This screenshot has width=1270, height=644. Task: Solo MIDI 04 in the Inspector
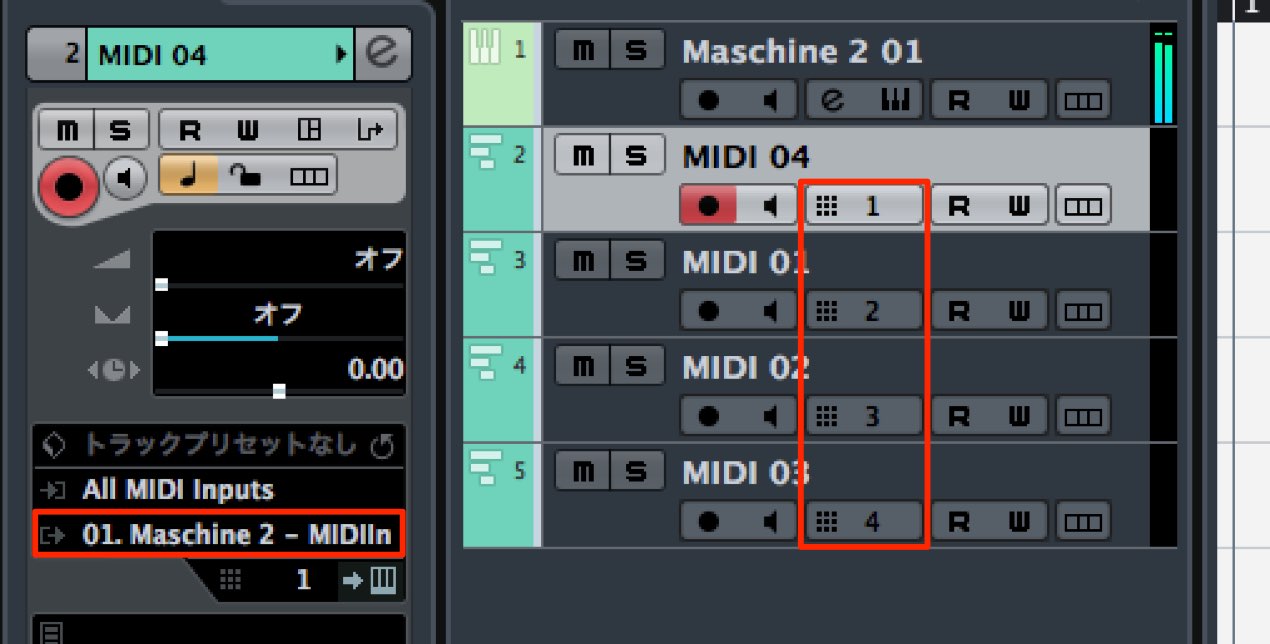pos(121,130)
